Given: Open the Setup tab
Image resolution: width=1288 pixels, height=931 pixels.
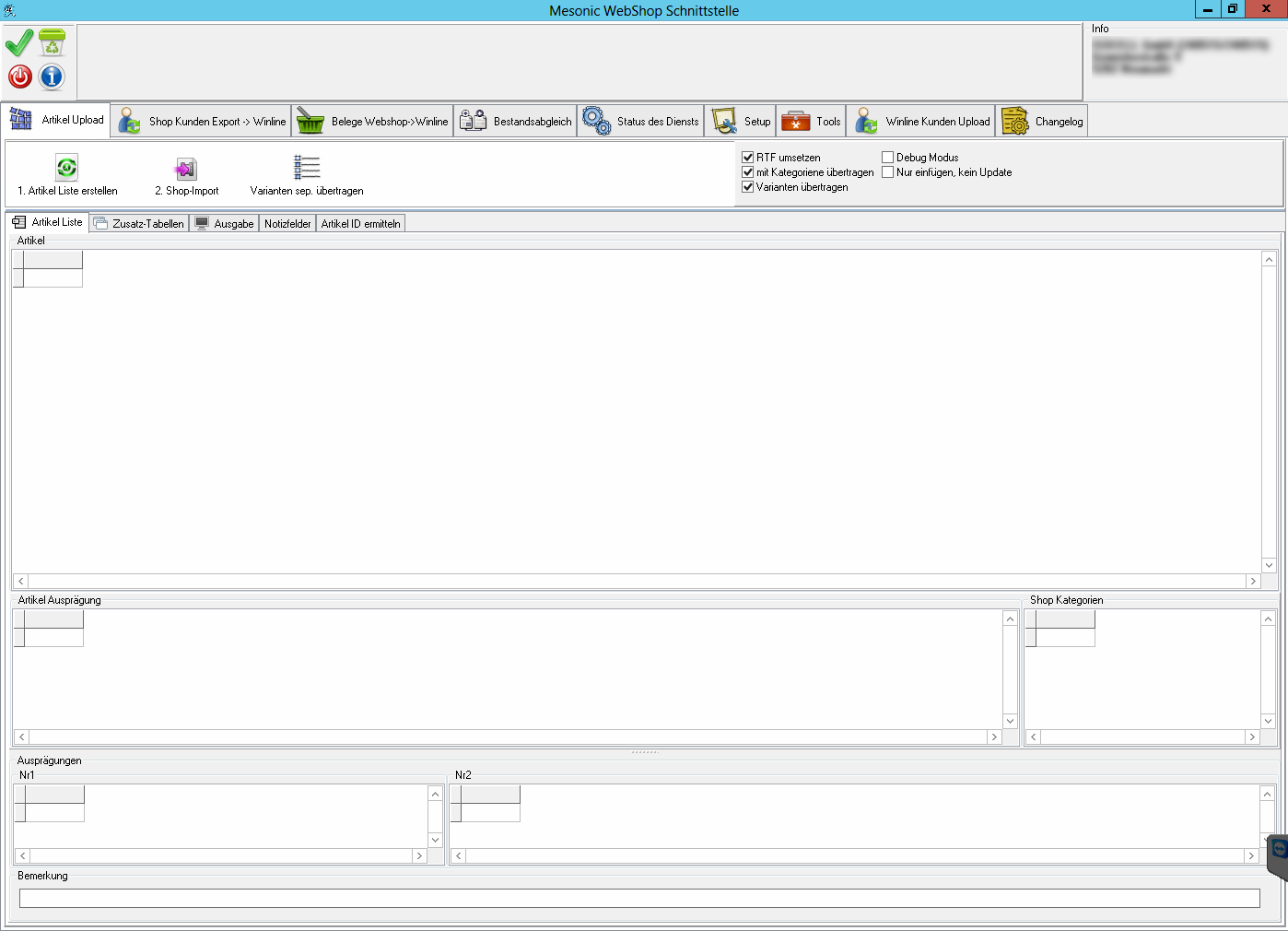Looking at the screenshot, I should click(741, 121).
